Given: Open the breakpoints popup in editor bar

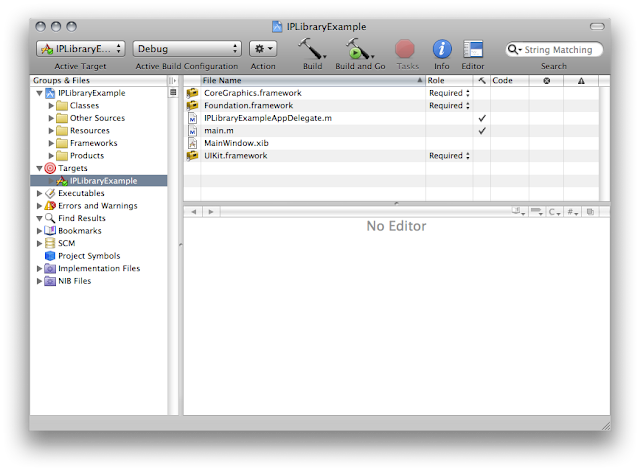Looking at the screenshot, I should pos(537,212).
